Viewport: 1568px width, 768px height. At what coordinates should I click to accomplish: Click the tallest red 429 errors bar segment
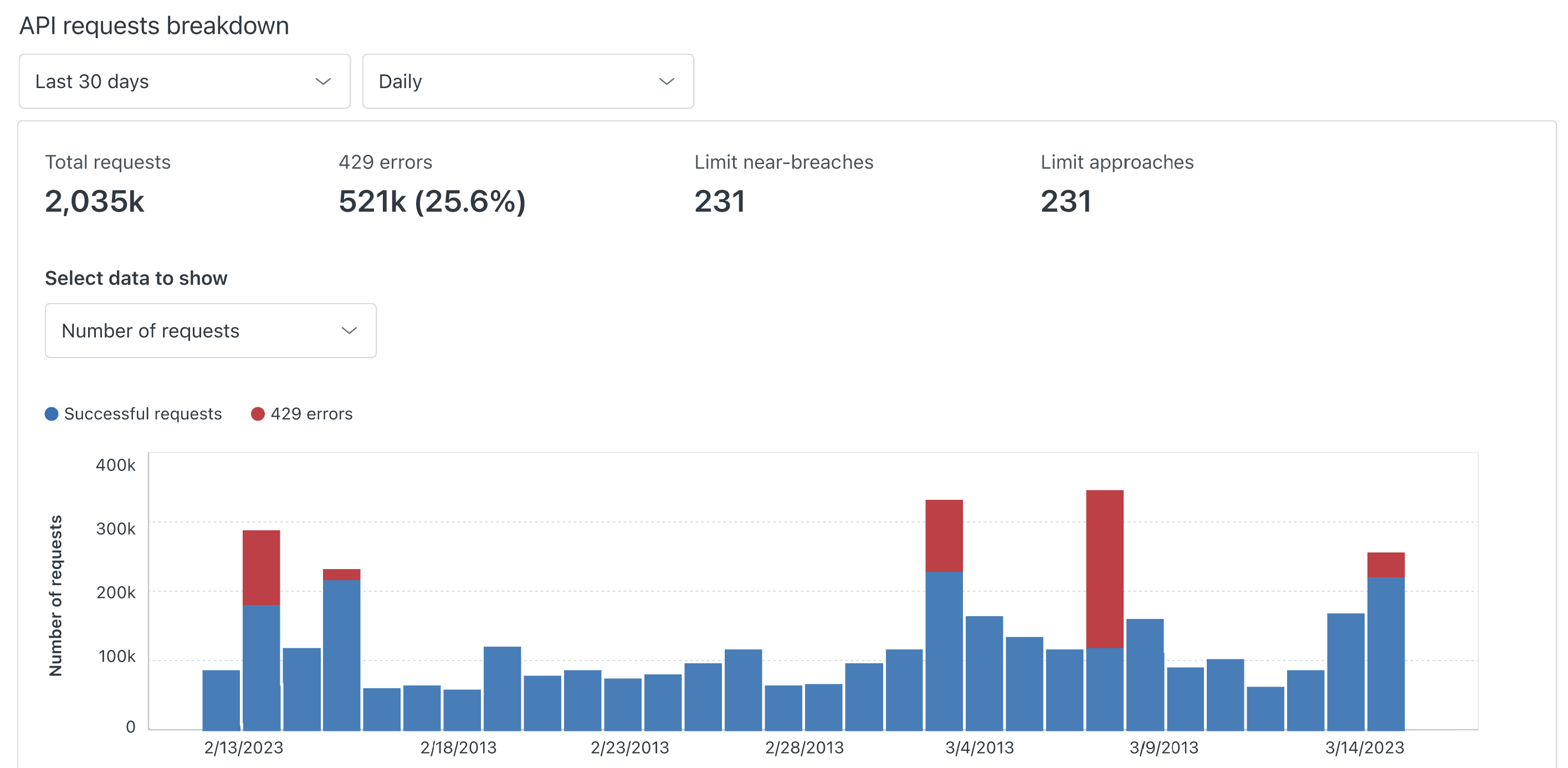(x=1105, y=569)
